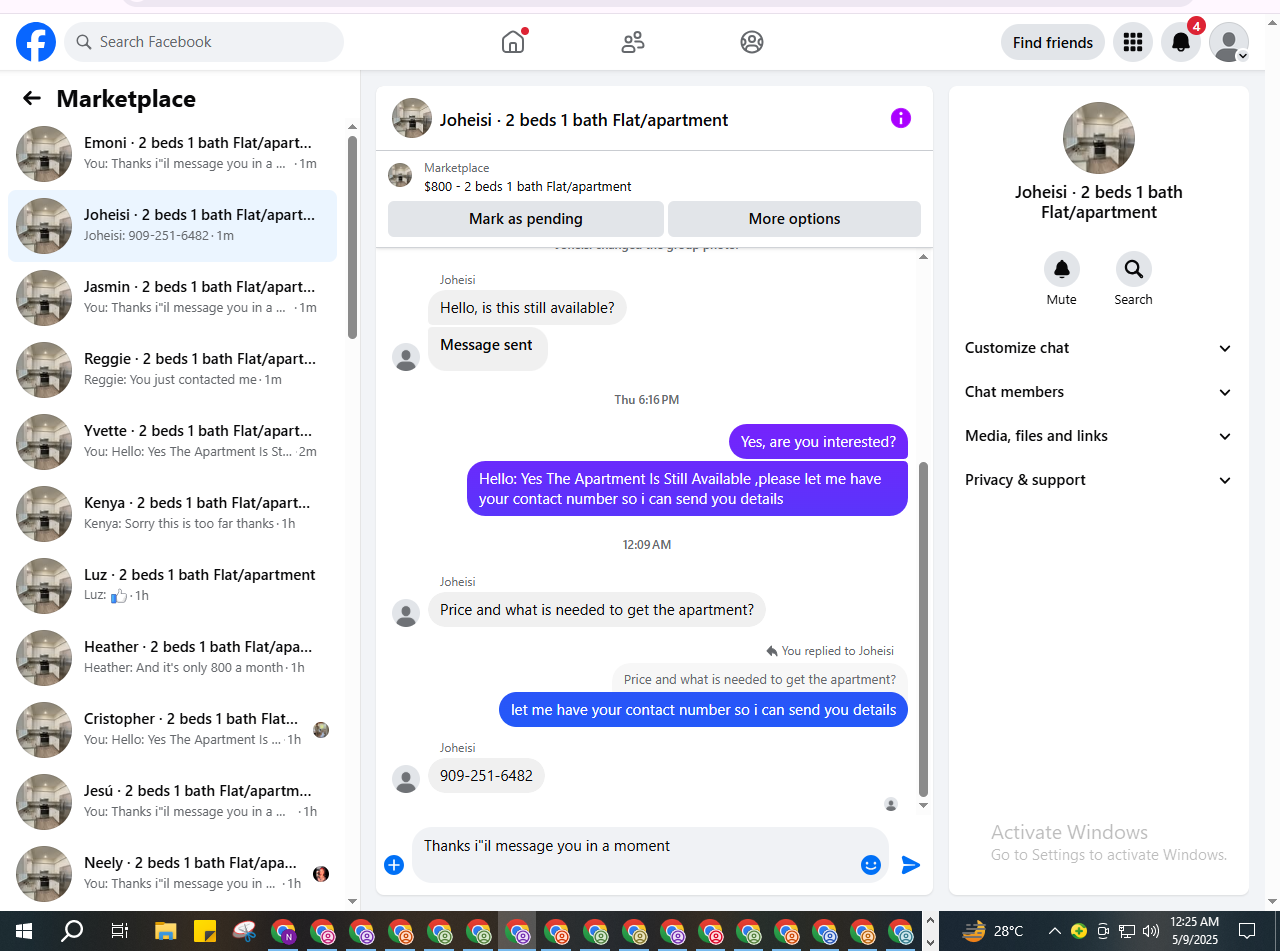
Task: Click the conversation list scrollbar
Action: (x=352, y=236)
